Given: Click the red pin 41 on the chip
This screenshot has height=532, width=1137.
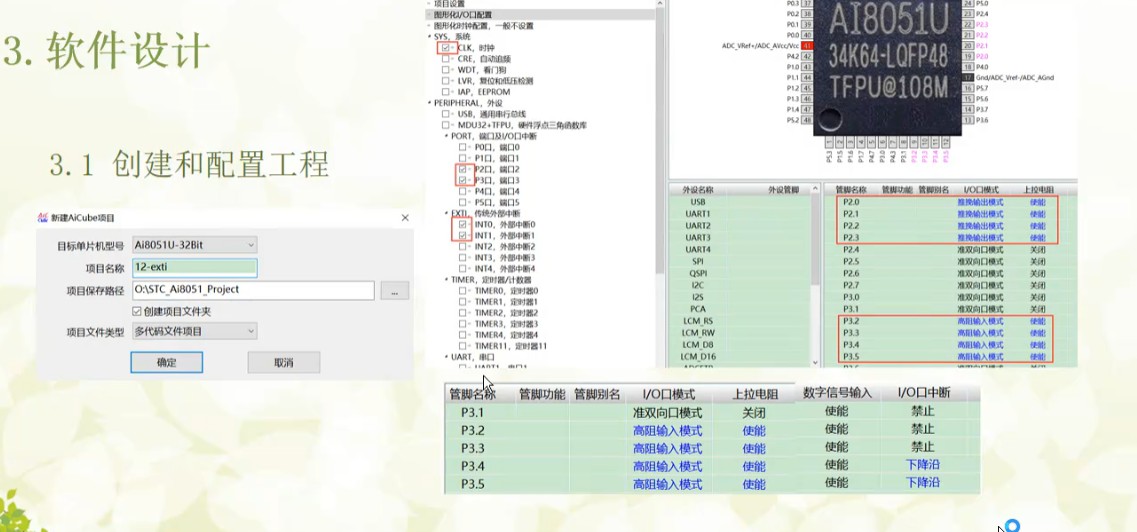Looking at the screenshot, I should tap(808, 46).
